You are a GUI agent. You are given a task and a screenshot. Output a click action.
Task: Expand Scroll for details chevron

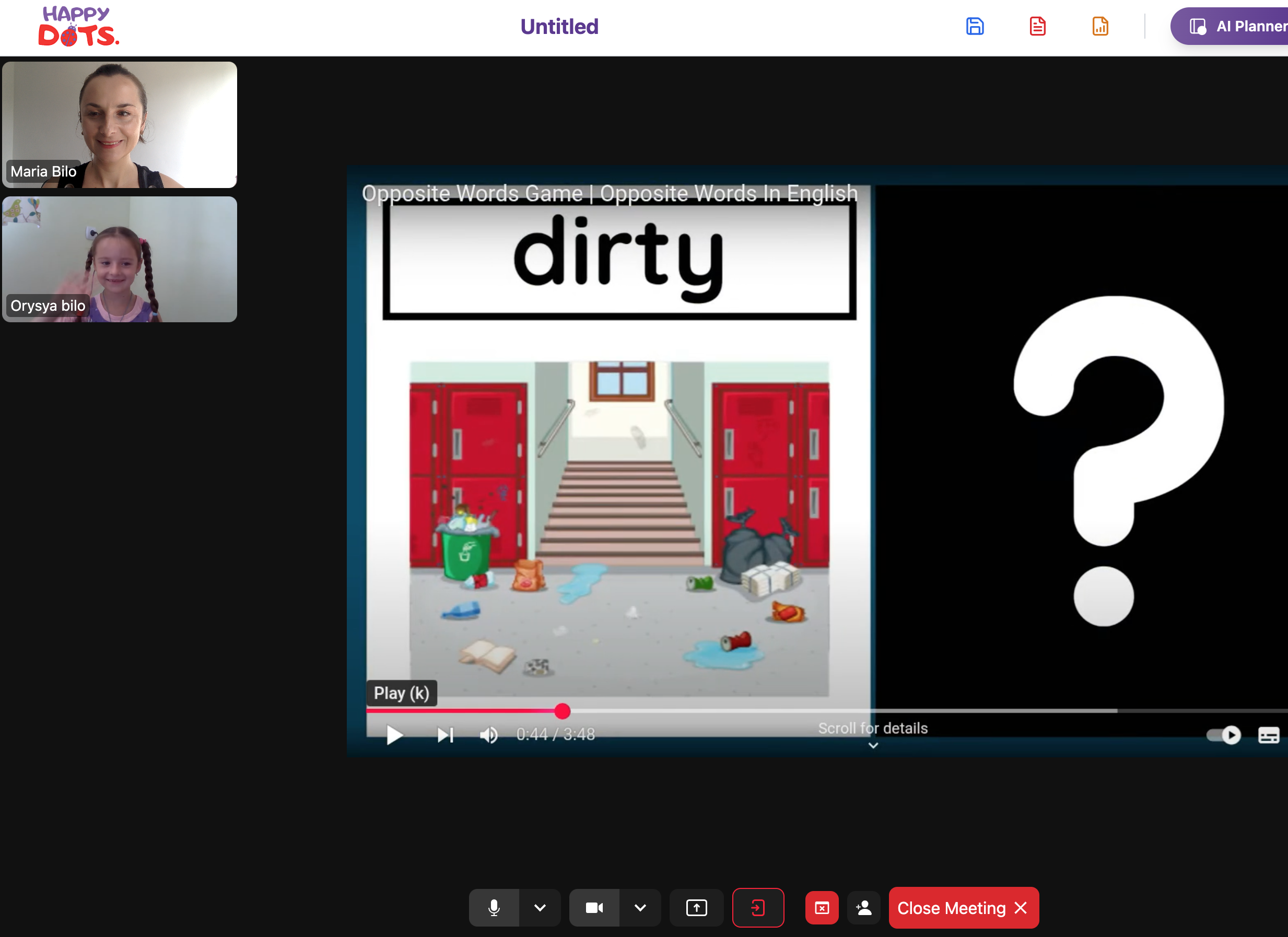pos(873,745)
